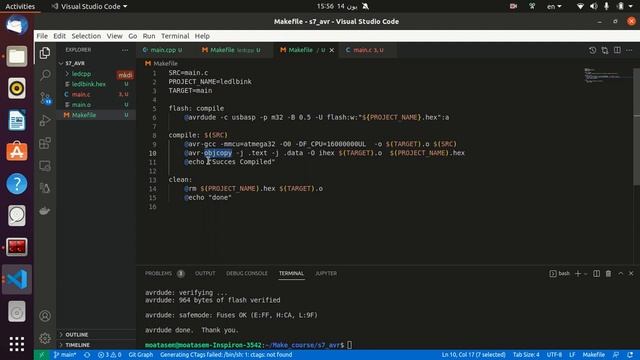Change the UTF-8 file encoding
The image size is (640, 360).
pyautogui.click(x=554, y=355)
